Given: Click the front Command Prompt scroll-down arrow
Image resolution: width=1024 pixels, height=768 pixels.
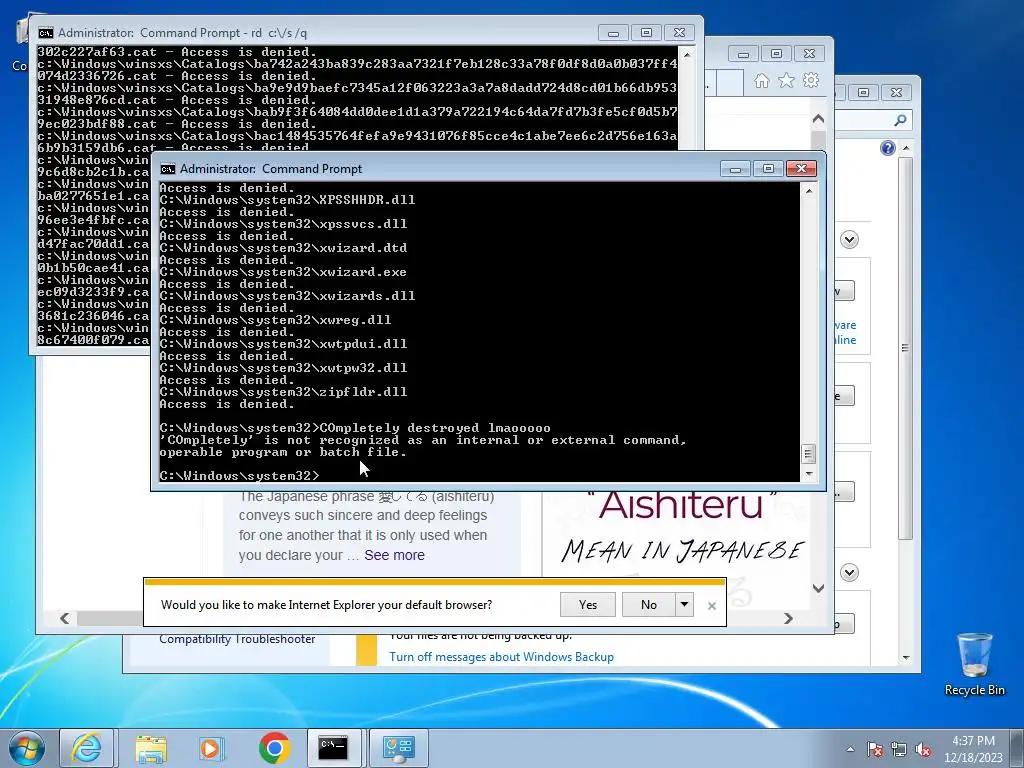Looking at the screenshot, I should [x=809, y=474].
